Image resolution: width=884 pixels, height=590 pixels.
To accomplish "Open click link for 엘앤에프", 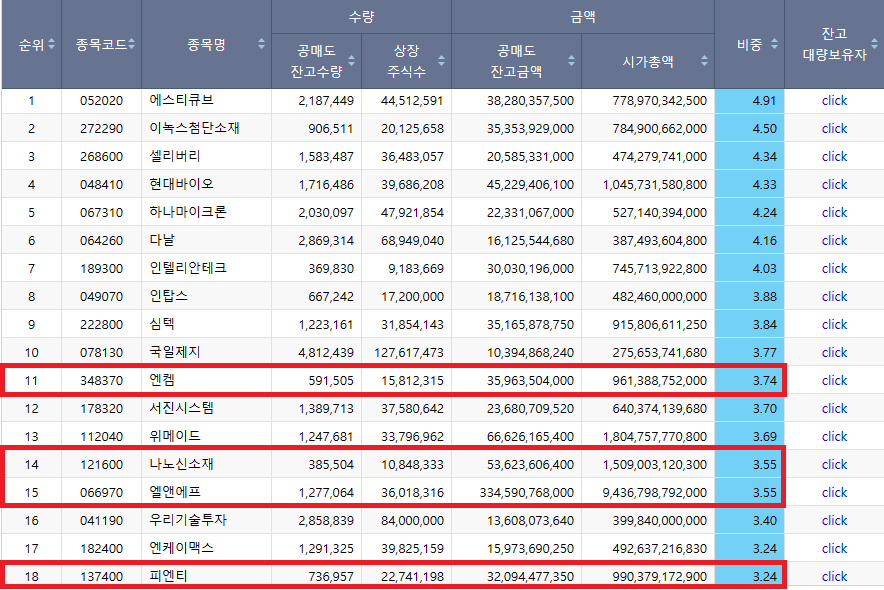I will click(834, 493).
